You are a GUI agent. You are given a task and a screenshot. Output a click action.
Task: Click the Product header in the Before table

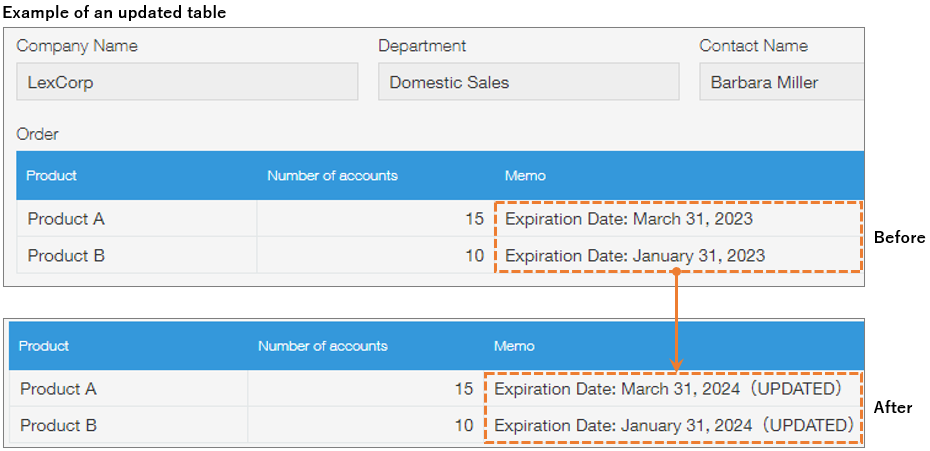51,176
